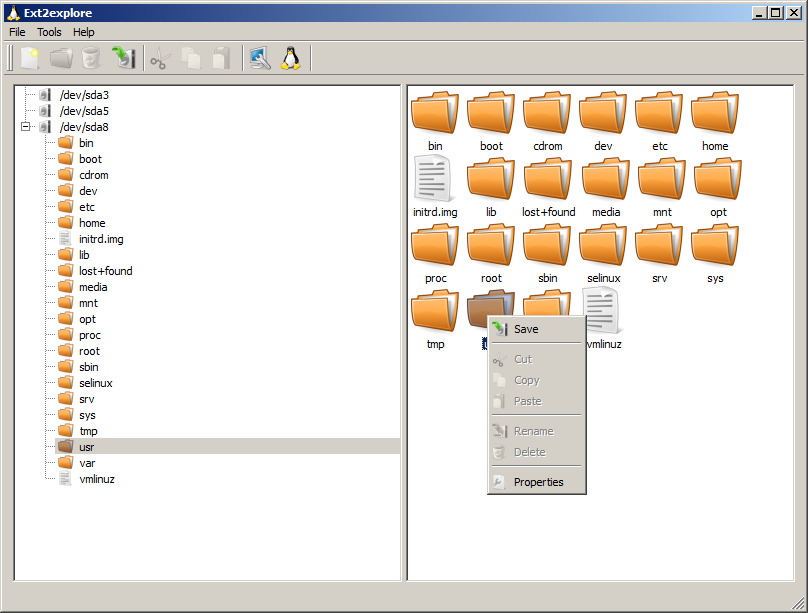Select the sys folder icon in right pane

715,244
